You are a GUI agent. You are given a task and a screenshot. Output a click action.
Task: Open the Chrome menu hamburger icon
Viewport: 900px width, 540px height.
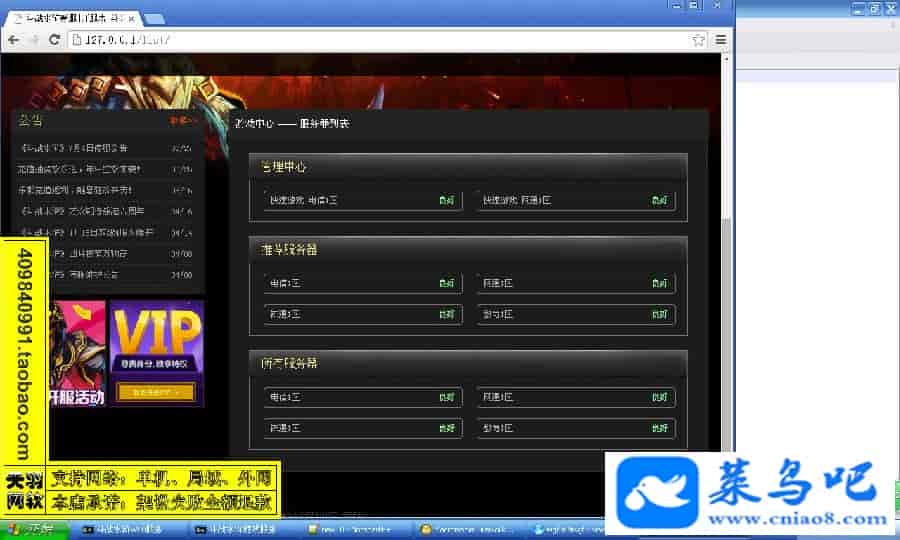coord(720,40)
